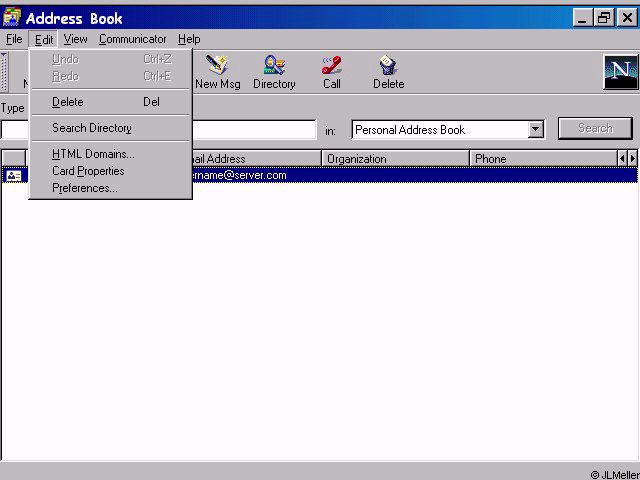The width and height of the screenshot is (640, 480).
Task: Sort by Phone column header
Action: click(x=543, y=158)
